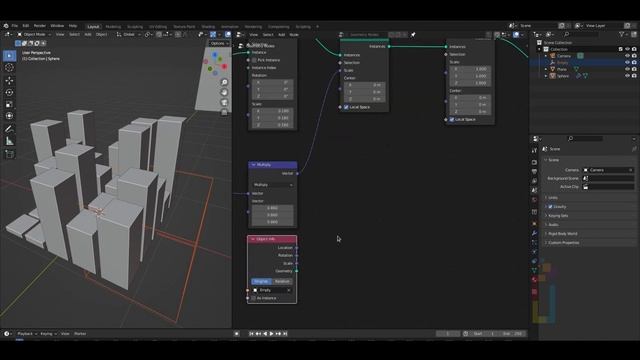640x360 pixels.
Task: Open the timeline Playback menu
Action: tap(27, 333)
